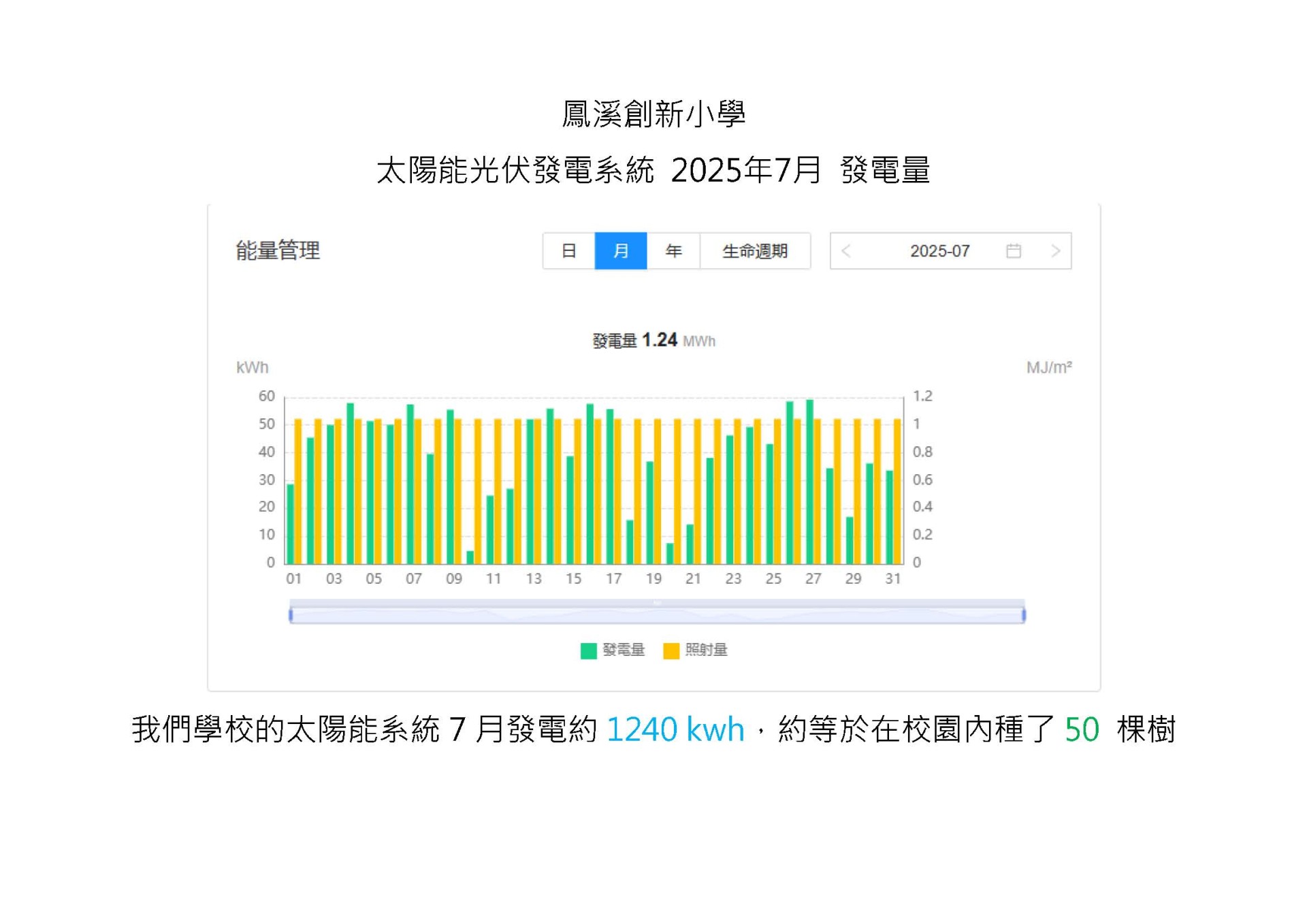Click the green bar for day 01
The image size is (1307, 924).
(x=290, y=524)
